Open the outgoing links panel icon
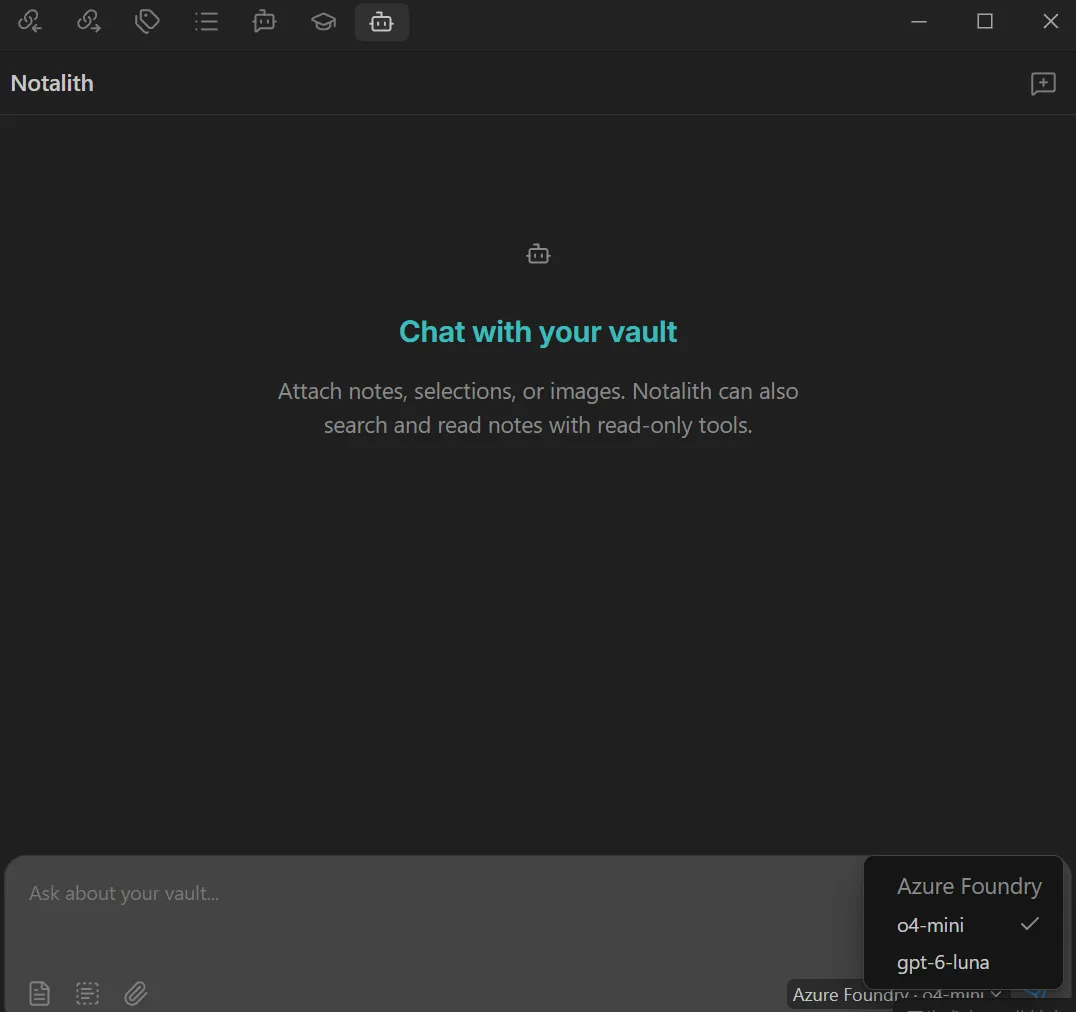Image resolution: width=1076 pixels, height=1012 pixels. pyautogui.click(x=89, y=22)
